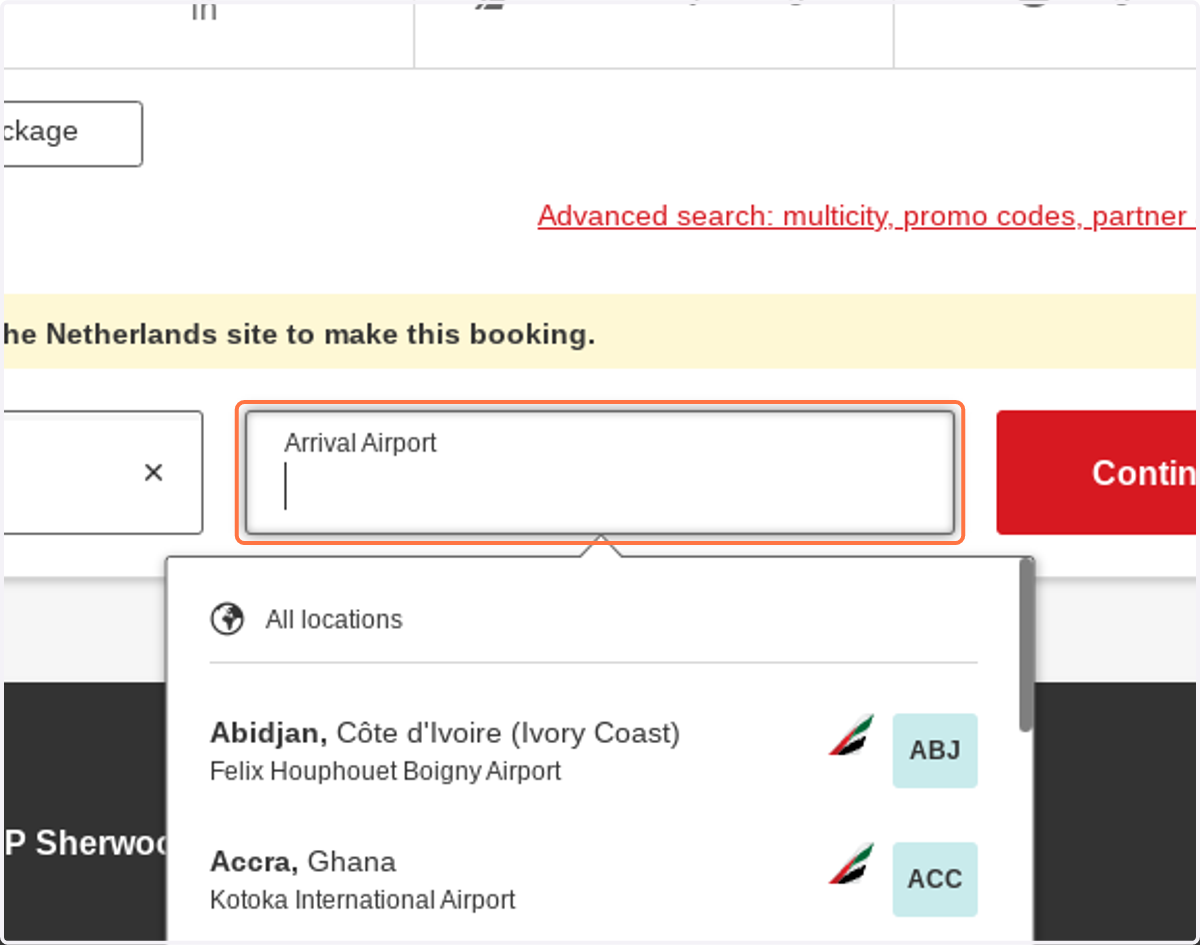
Task: Click the globe icon beside All locations
Action: point(227,619)
